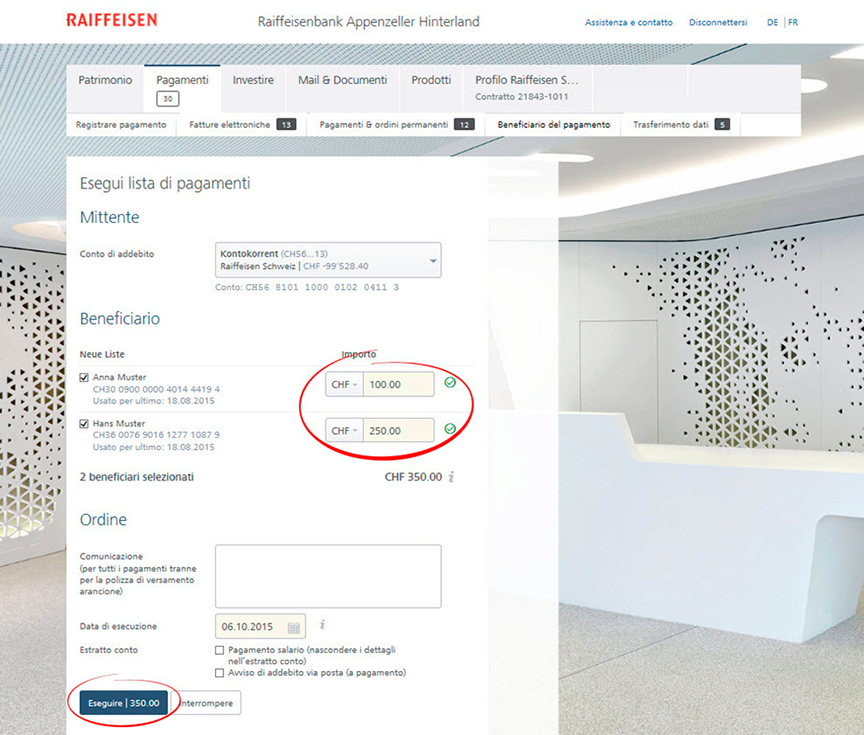Open the calendar icon for execution date
The height and width of the screenshot is (735, 864).
[294, 627]
